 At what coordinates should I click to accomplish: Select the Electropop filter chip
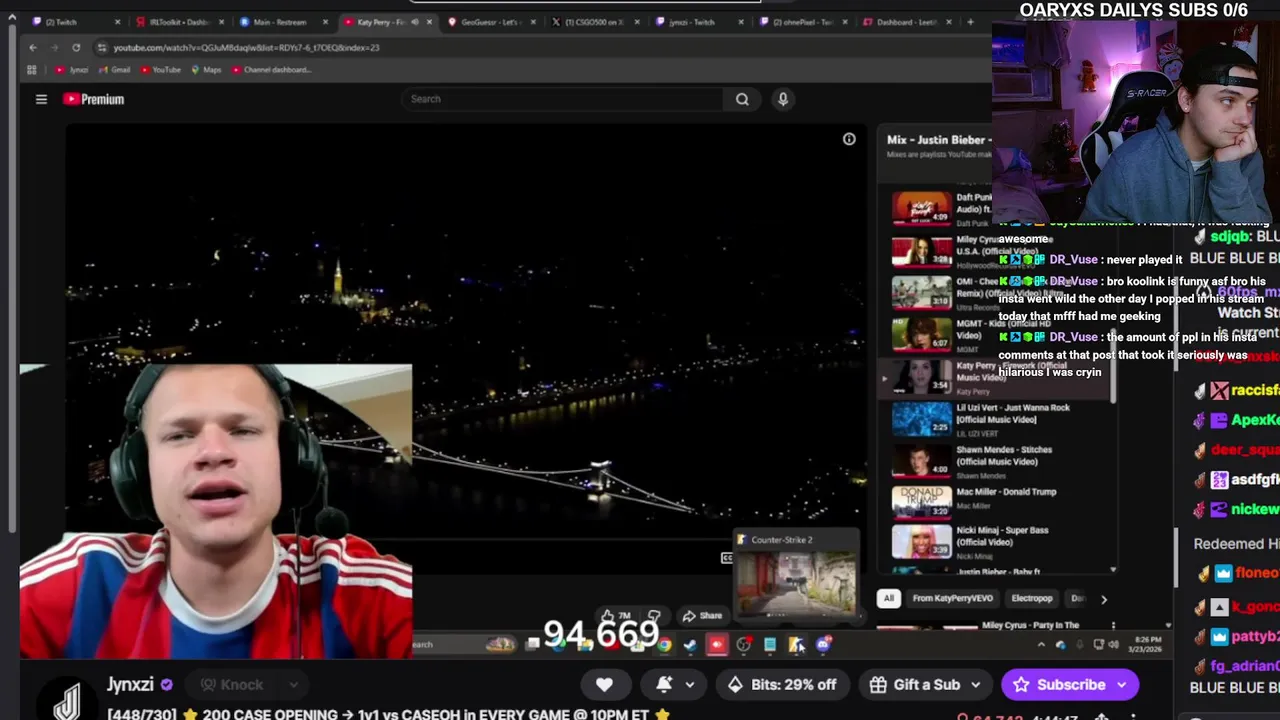click(x=1031, y=598)
